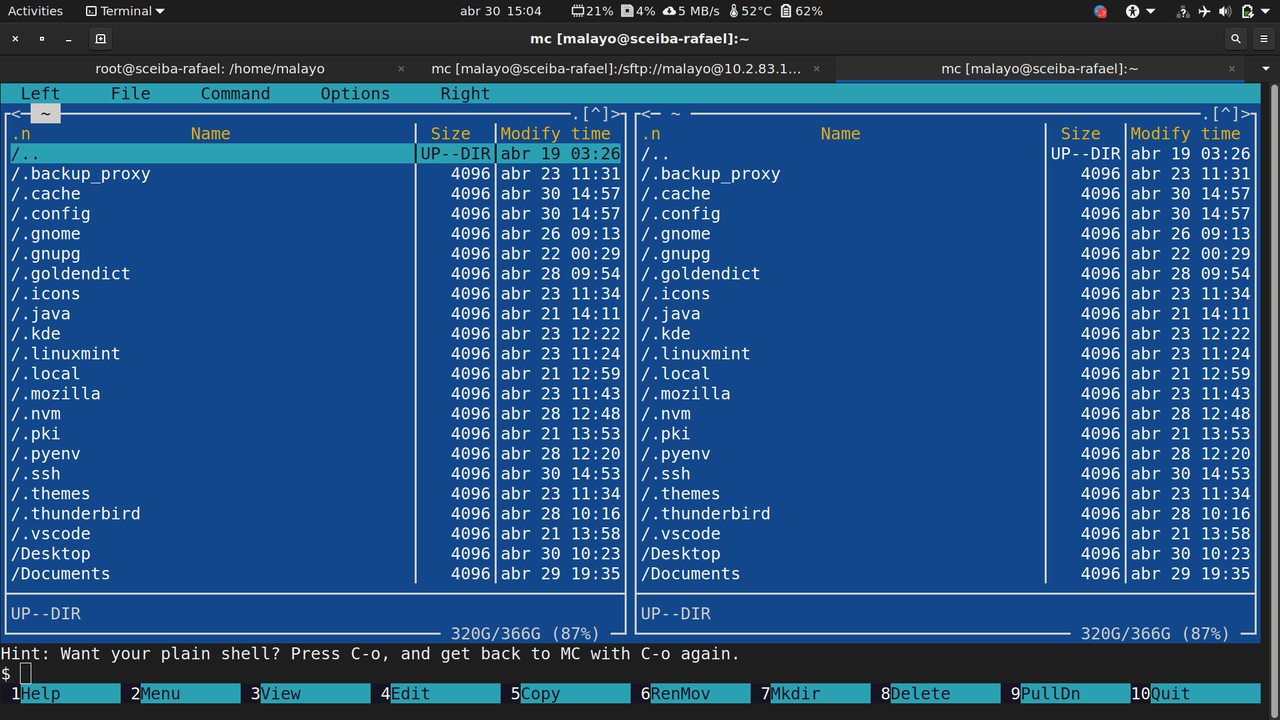Close the root@sceiba-rafael tab
The height and width of the screenshot is (720, 1280).
click(402, 69)
